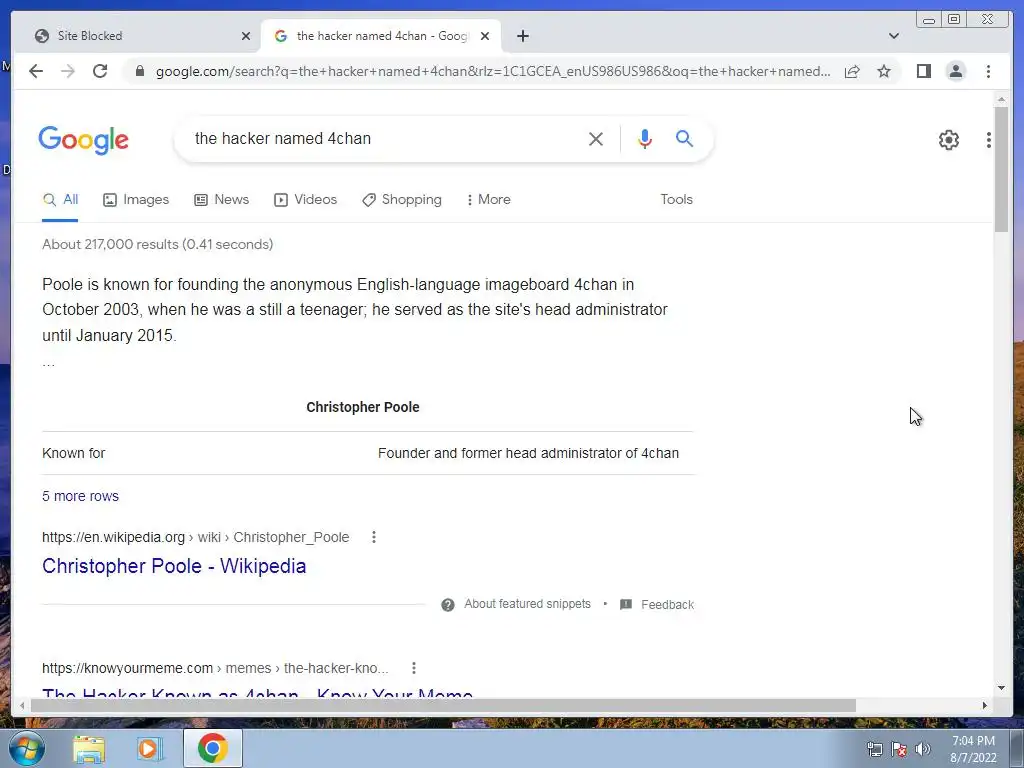The height and width of the screenshot is (768, 1024).
Task: Open the Tools filter button
Action: [x=676, y=199]
